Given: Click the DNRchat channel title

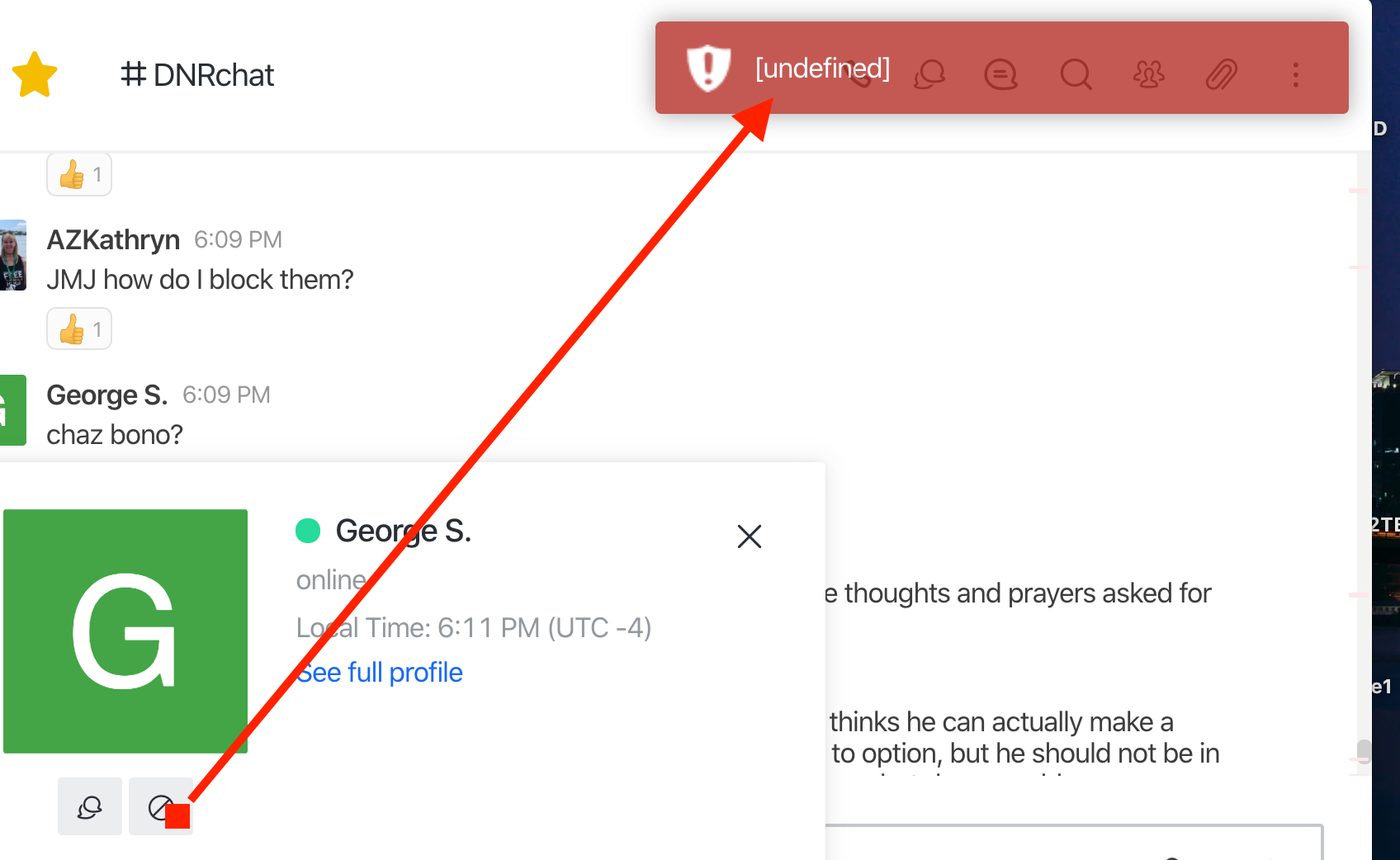Looking at the screenshot, I should [x=197, y=75].
